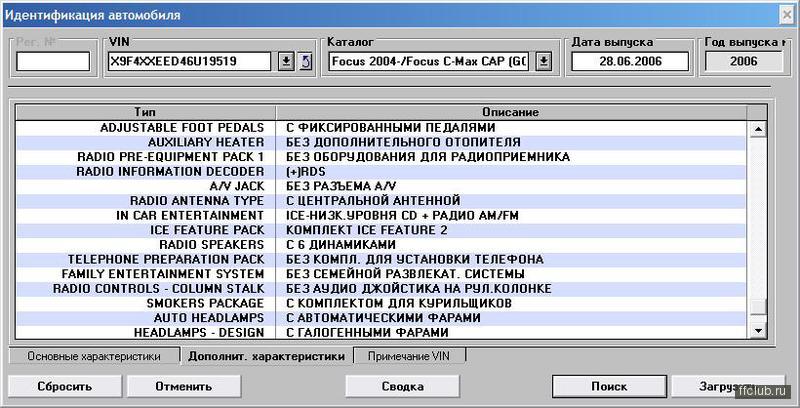Open the Примечание VIN tab

[x=409, y=356]
